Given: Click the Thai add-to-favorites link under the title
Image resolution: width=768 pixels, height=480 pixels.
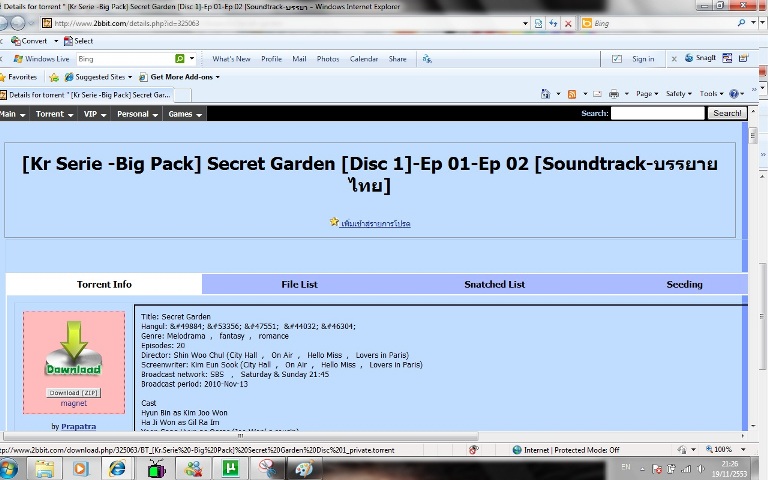Looking at the screenshot, I should pos(375,223).
